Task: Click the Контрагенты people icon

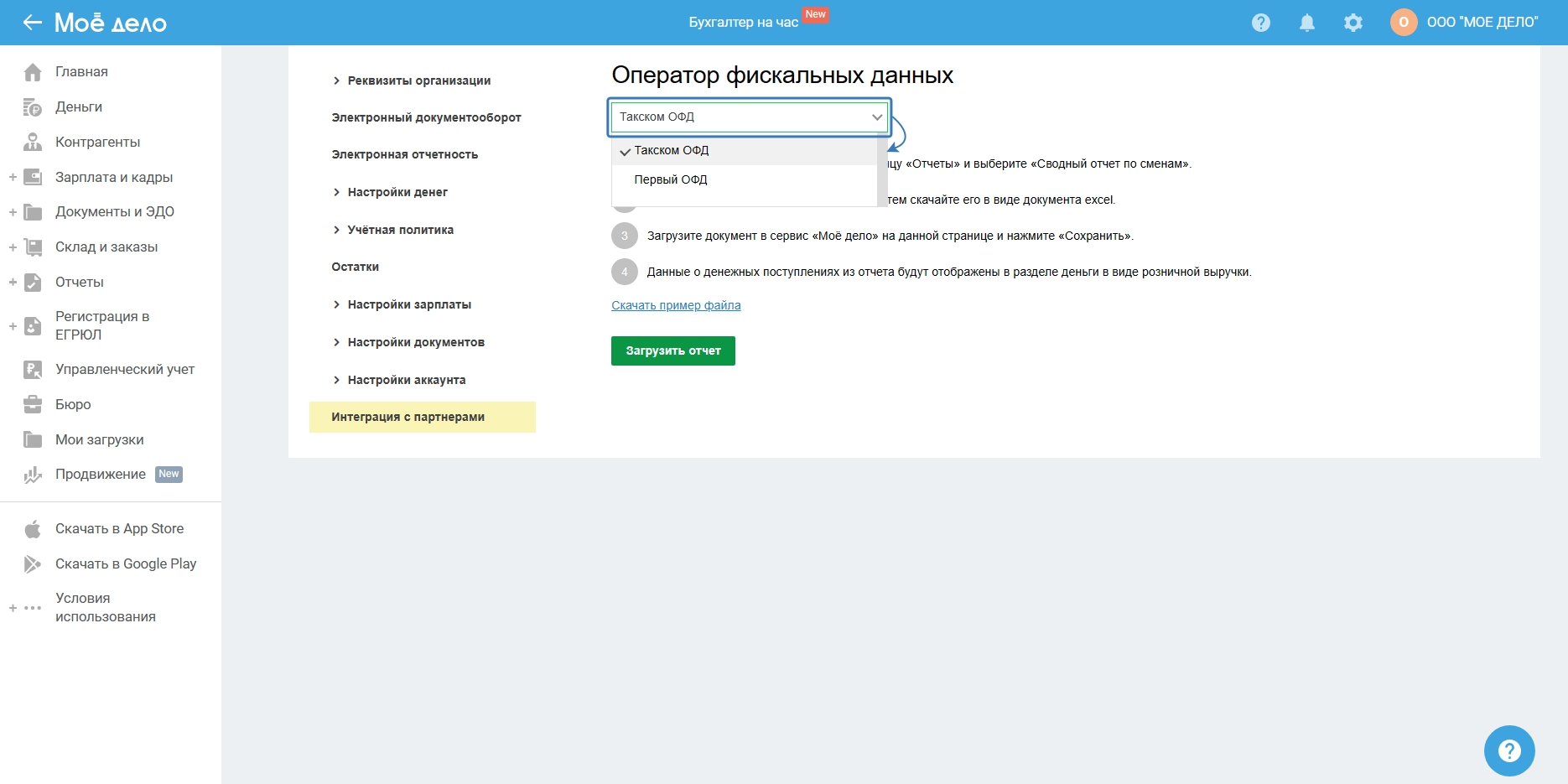Action: [x=33, y=143]
